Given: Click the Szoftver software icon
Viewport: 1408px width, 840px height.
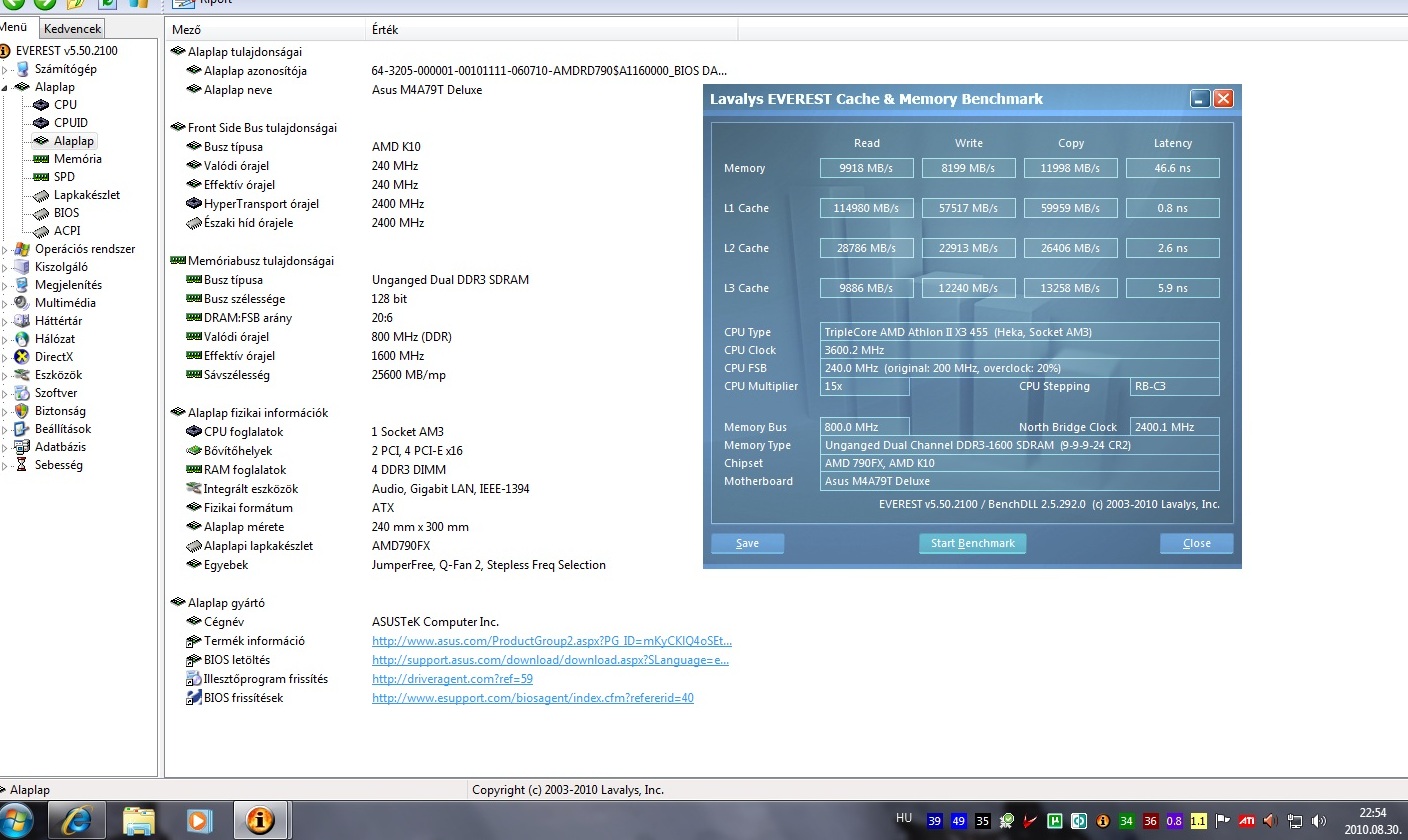Looking at the screenshot, I should click(x=23, y=393).
